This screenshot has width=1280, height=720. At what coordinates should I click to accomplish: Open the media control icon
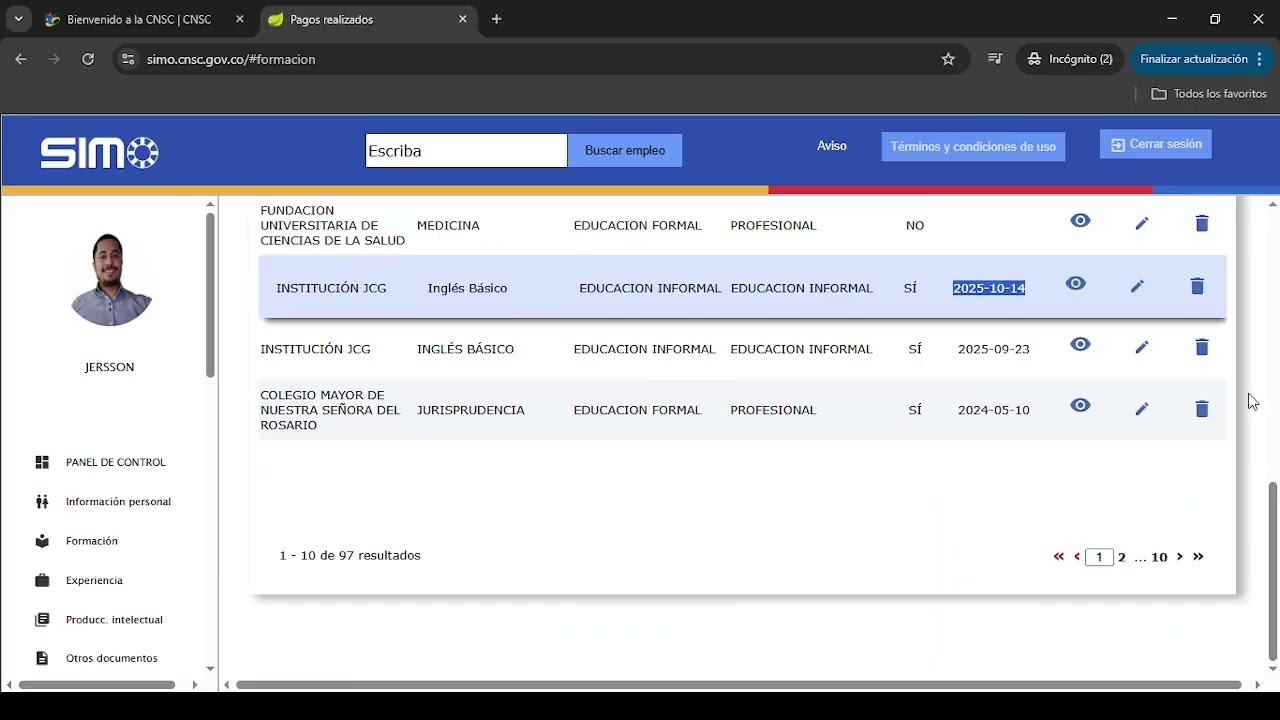pos(995,59)
